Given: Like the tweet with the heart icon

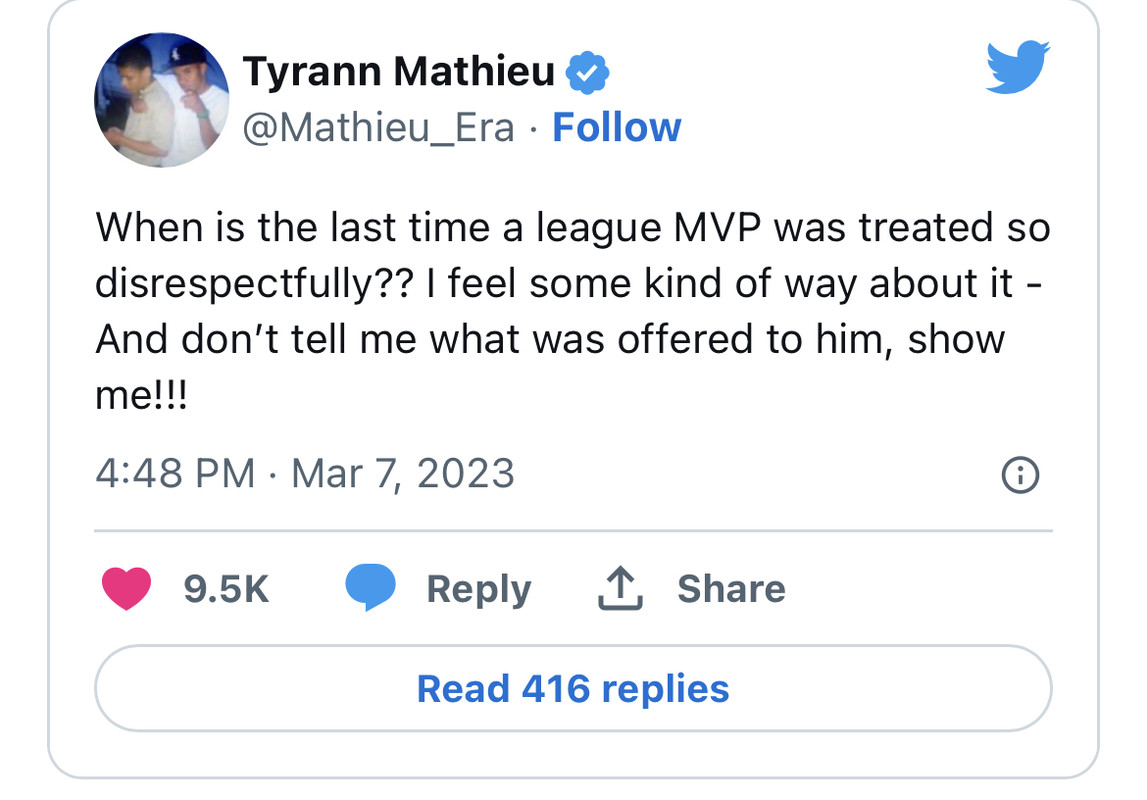Looking at the screenshot, I should click(127, 589).
